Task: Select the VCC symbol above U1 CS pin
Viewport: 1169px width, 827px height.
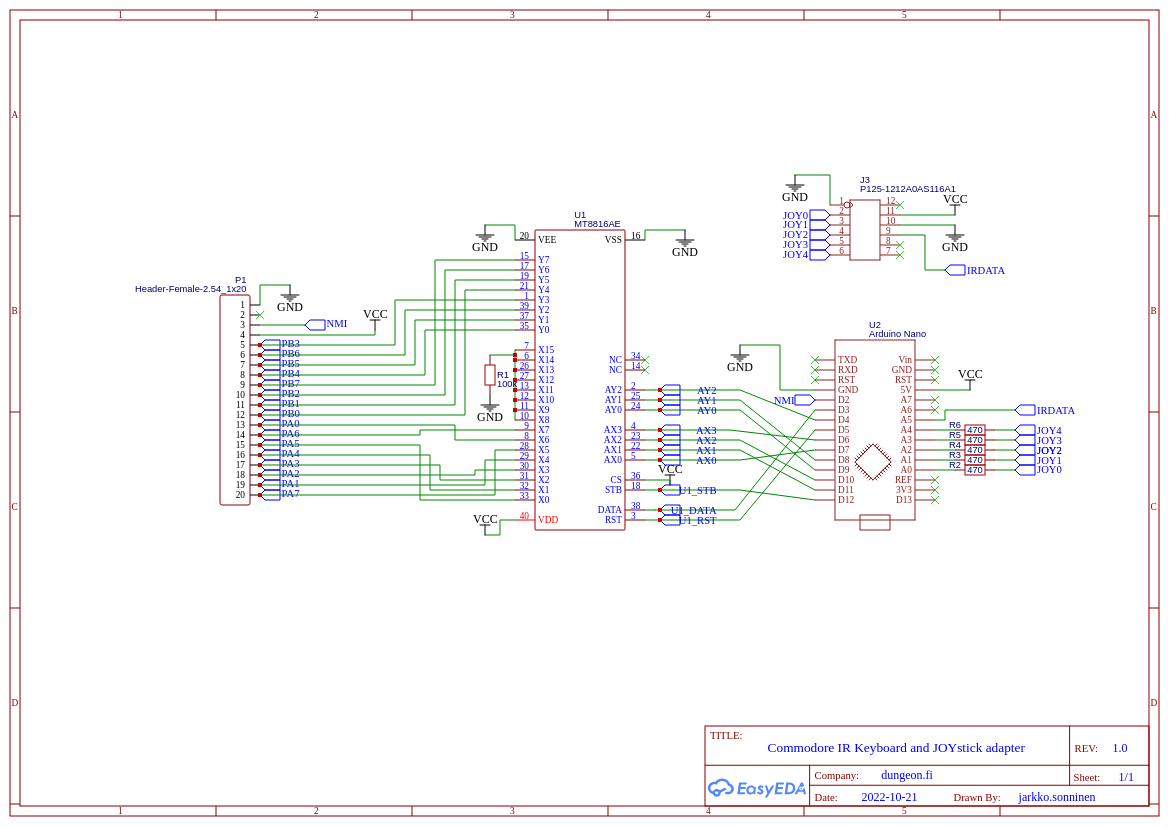Action: point(670,473)
